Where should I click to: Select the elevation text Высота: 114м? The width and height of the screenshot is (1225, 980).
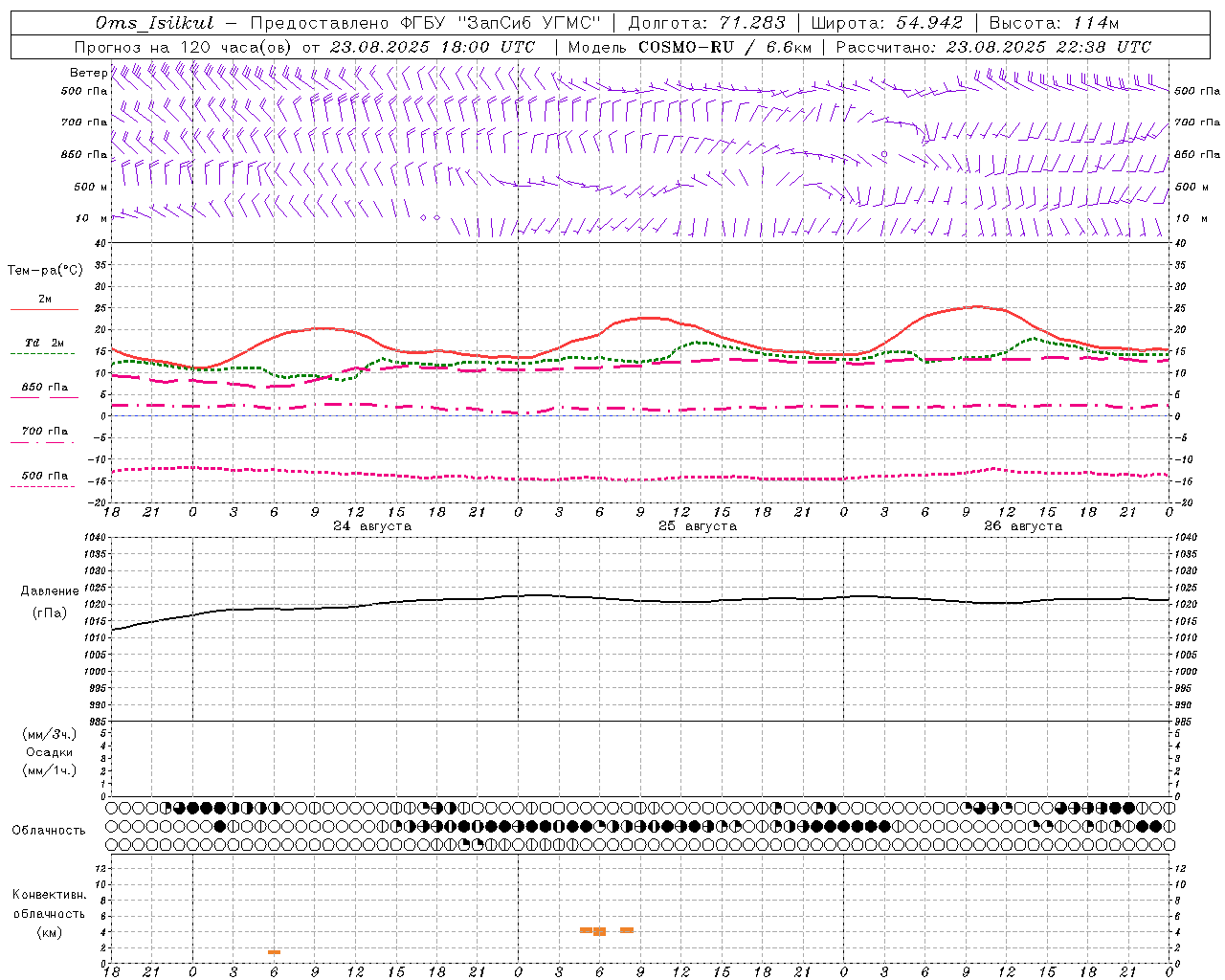tap(1054, 23)
